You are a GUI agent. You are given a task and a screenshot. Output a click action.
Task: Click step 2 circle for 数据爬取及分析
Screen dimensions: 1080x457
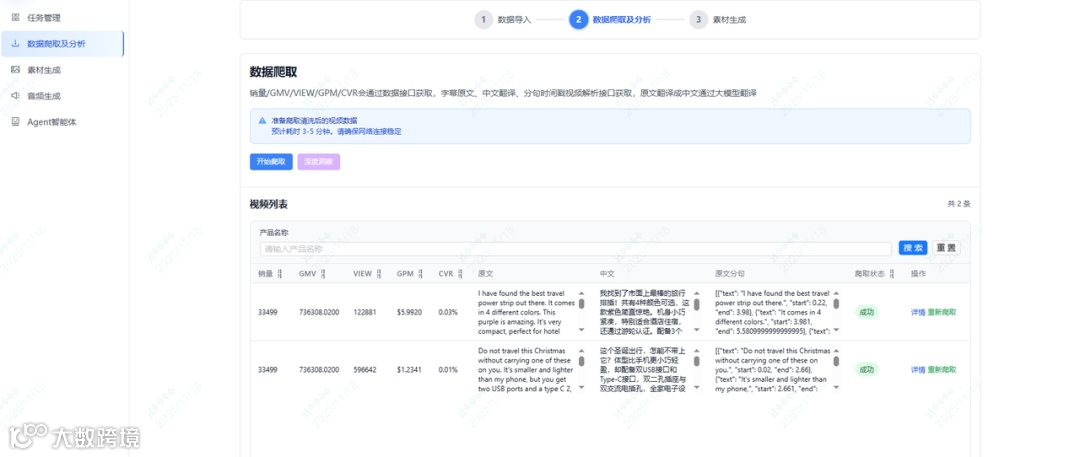(x=579, y=19)
